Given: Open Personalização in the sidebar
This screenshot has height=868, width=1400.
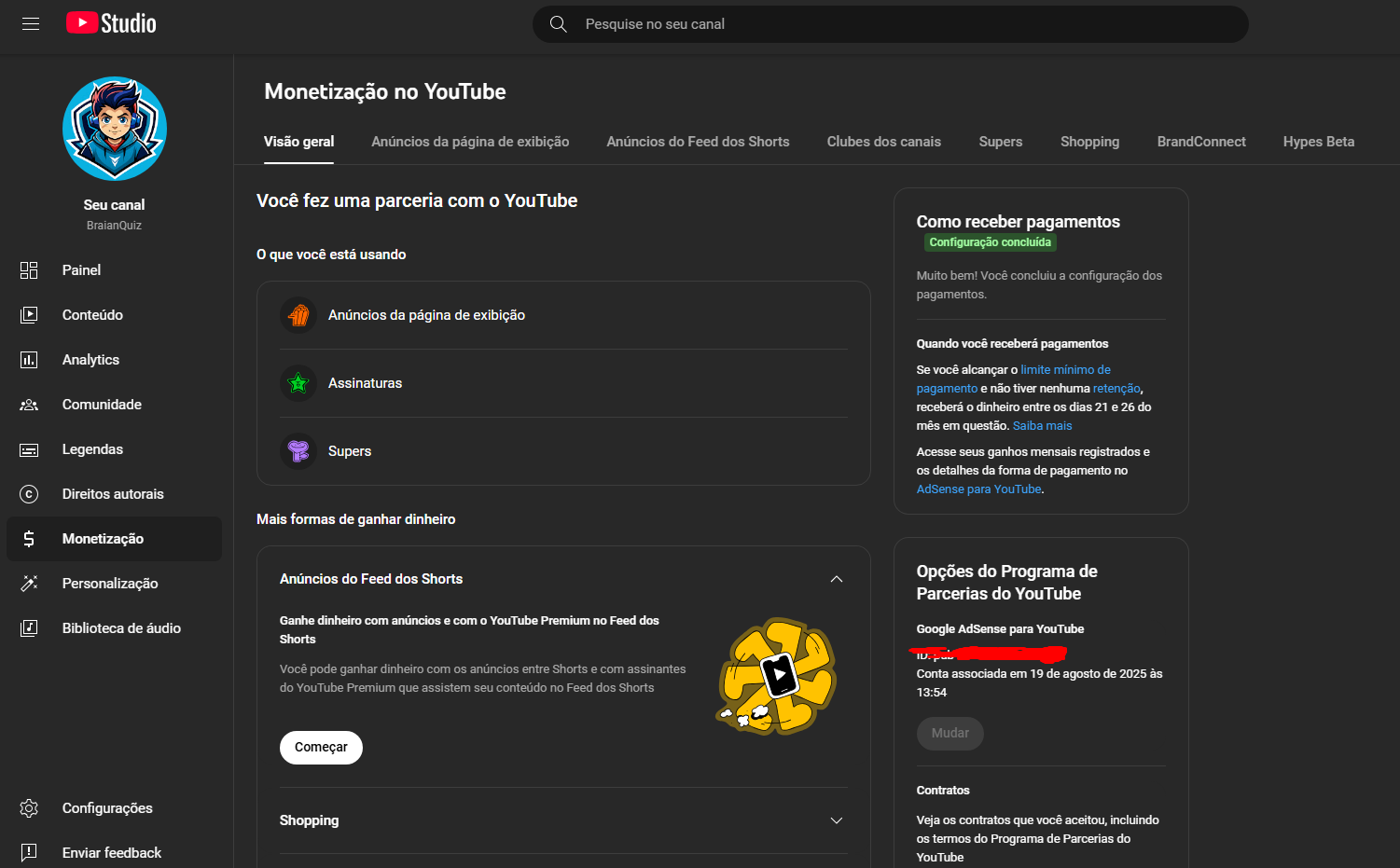Looking at the screenshot, I should 115,584.
